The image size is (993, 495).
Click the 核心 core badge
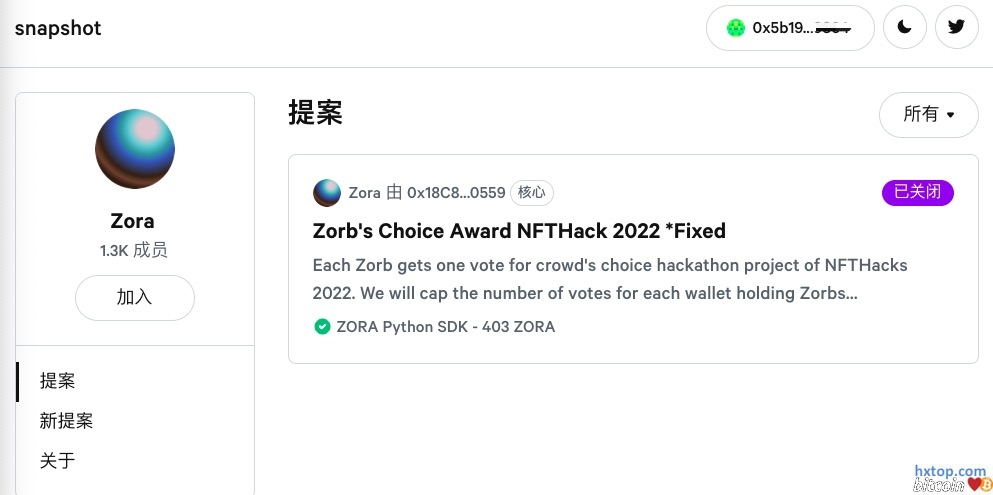coord(532,193)
